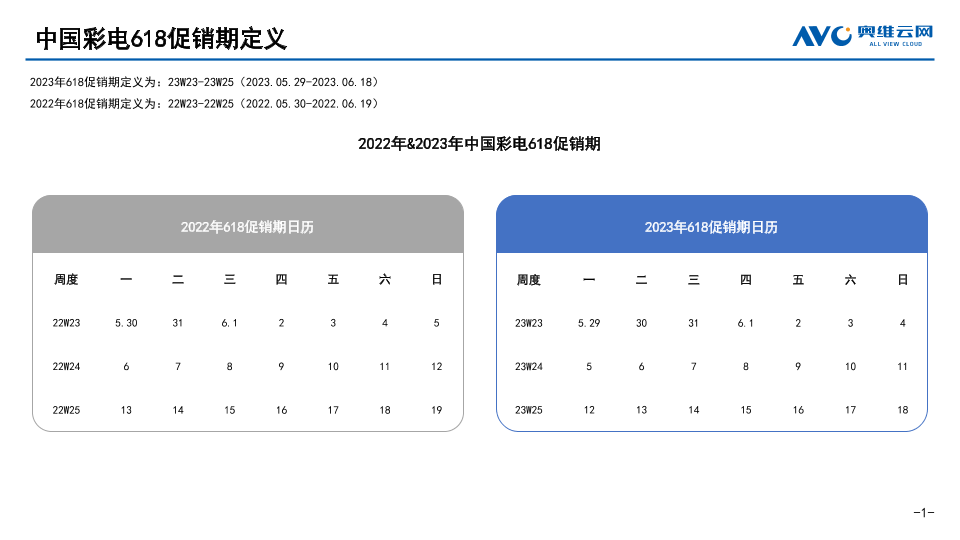
Task: Click the 22W24 week label
Action: (66, 367)
